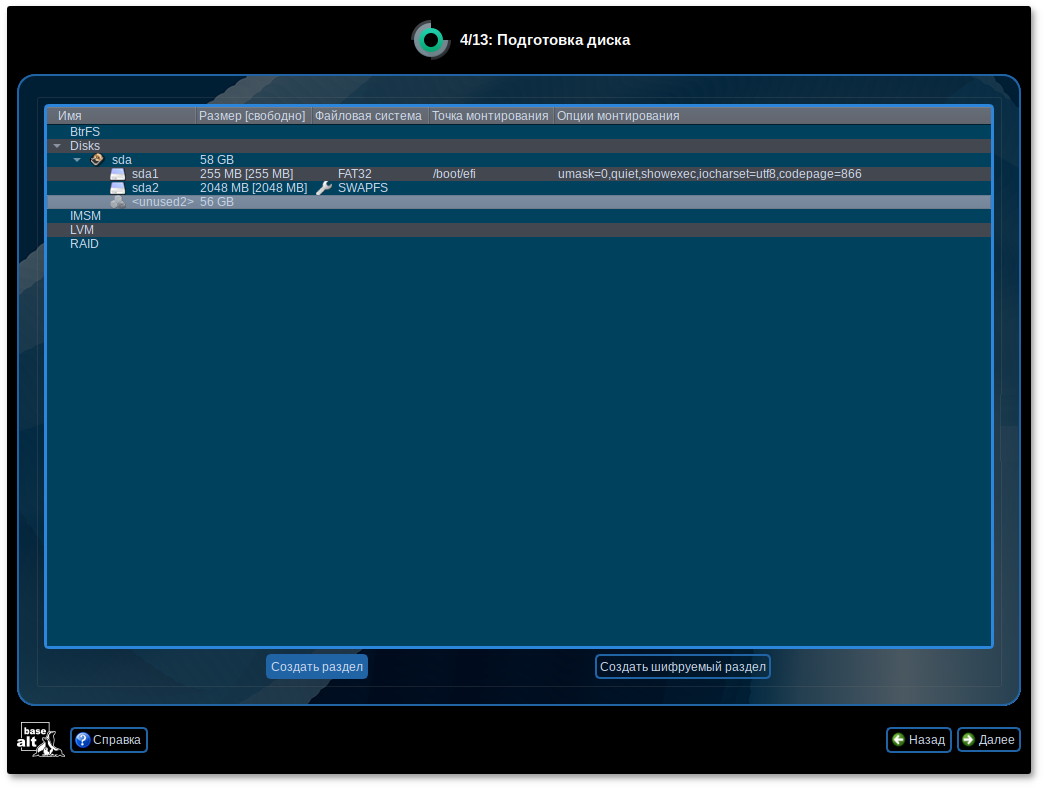Viewport: 1044px width, 788px height.
Task: Select the LVM tree entry
Action: [82, 230]
